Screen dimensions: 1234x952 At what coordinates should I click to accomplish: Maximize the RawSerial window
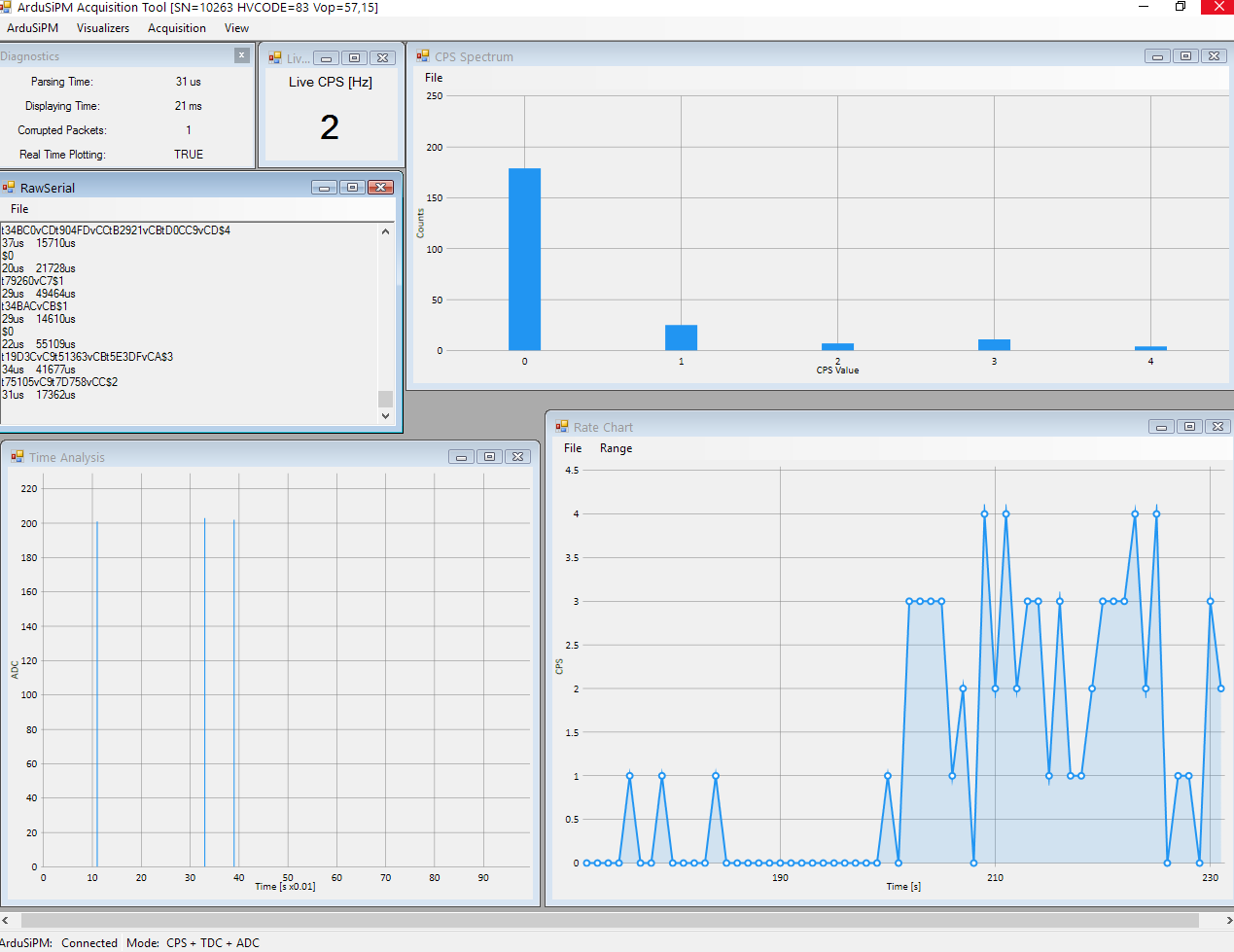[x=353, y=188]
